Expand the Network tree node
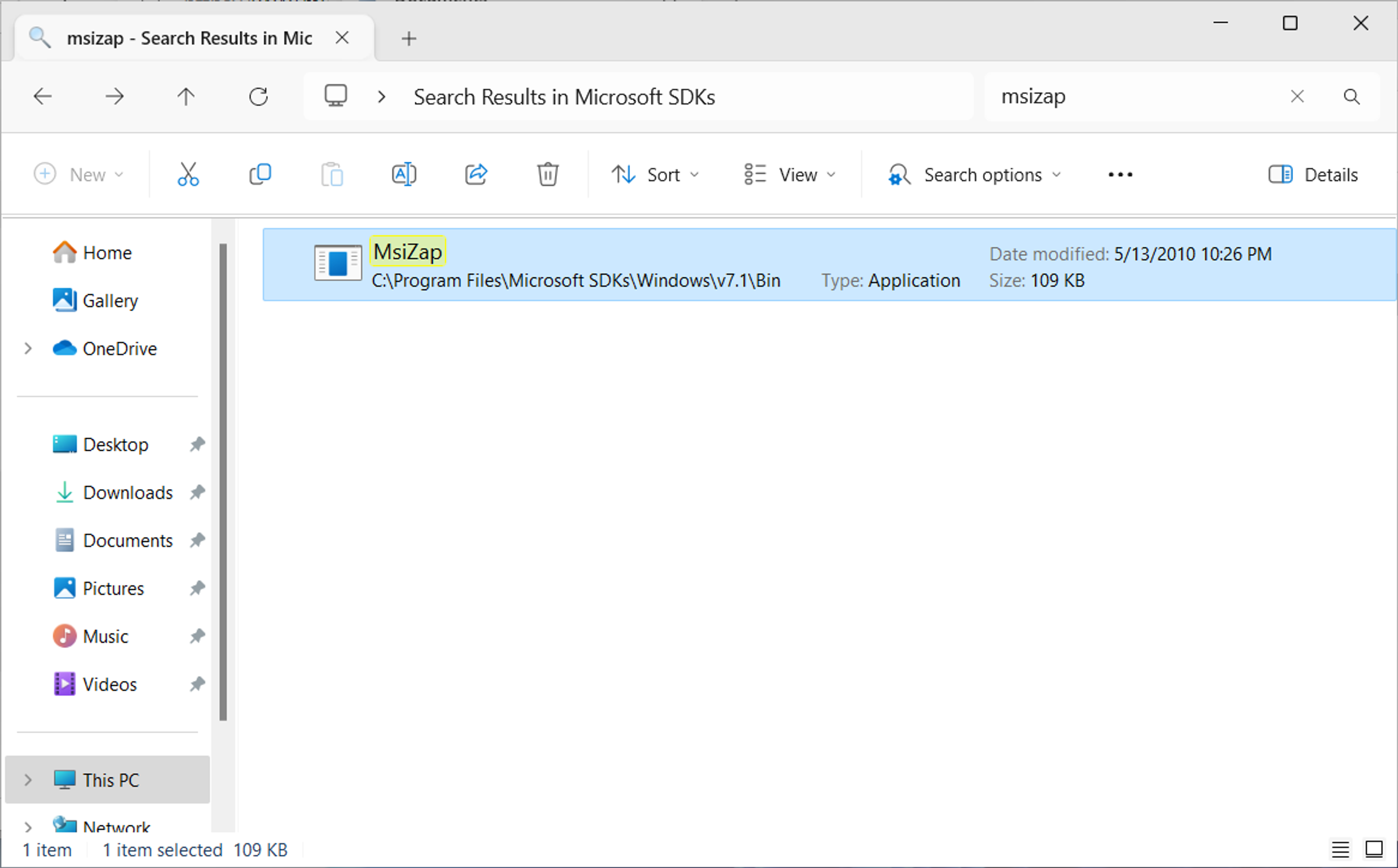 point(28,826)
